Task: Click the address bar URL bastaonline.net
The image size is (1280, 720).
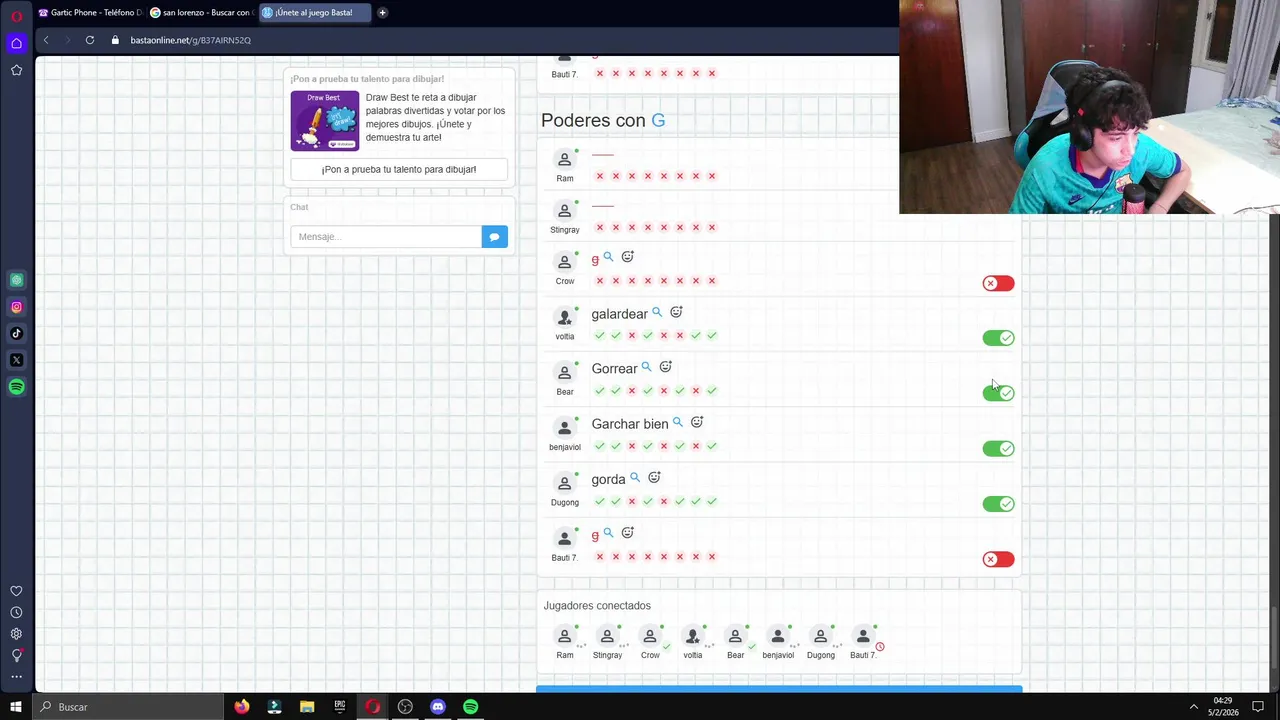Action: click(x=190, y=40)
